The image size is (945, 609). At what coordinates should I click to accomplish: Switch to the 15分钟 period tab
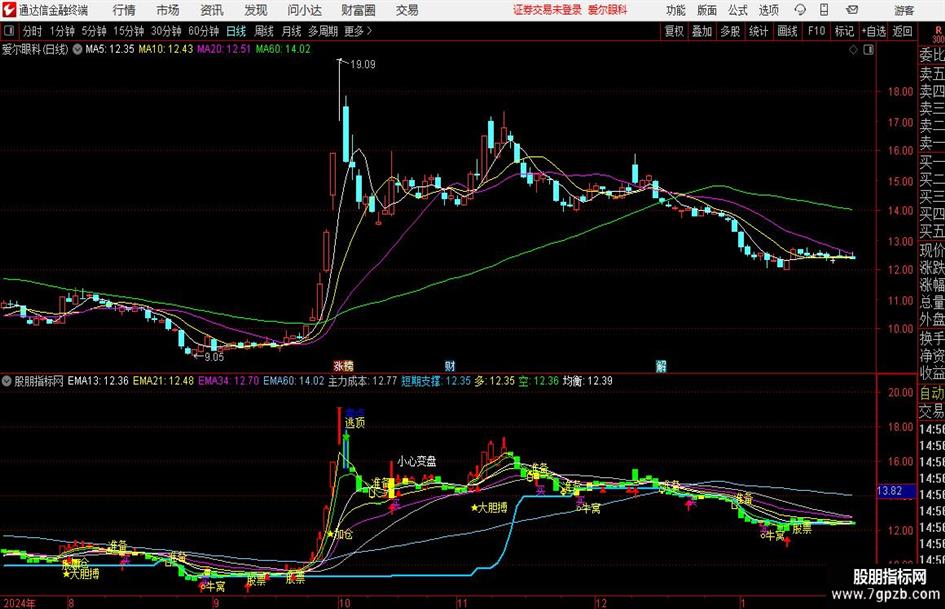click(x=129, y=31)
